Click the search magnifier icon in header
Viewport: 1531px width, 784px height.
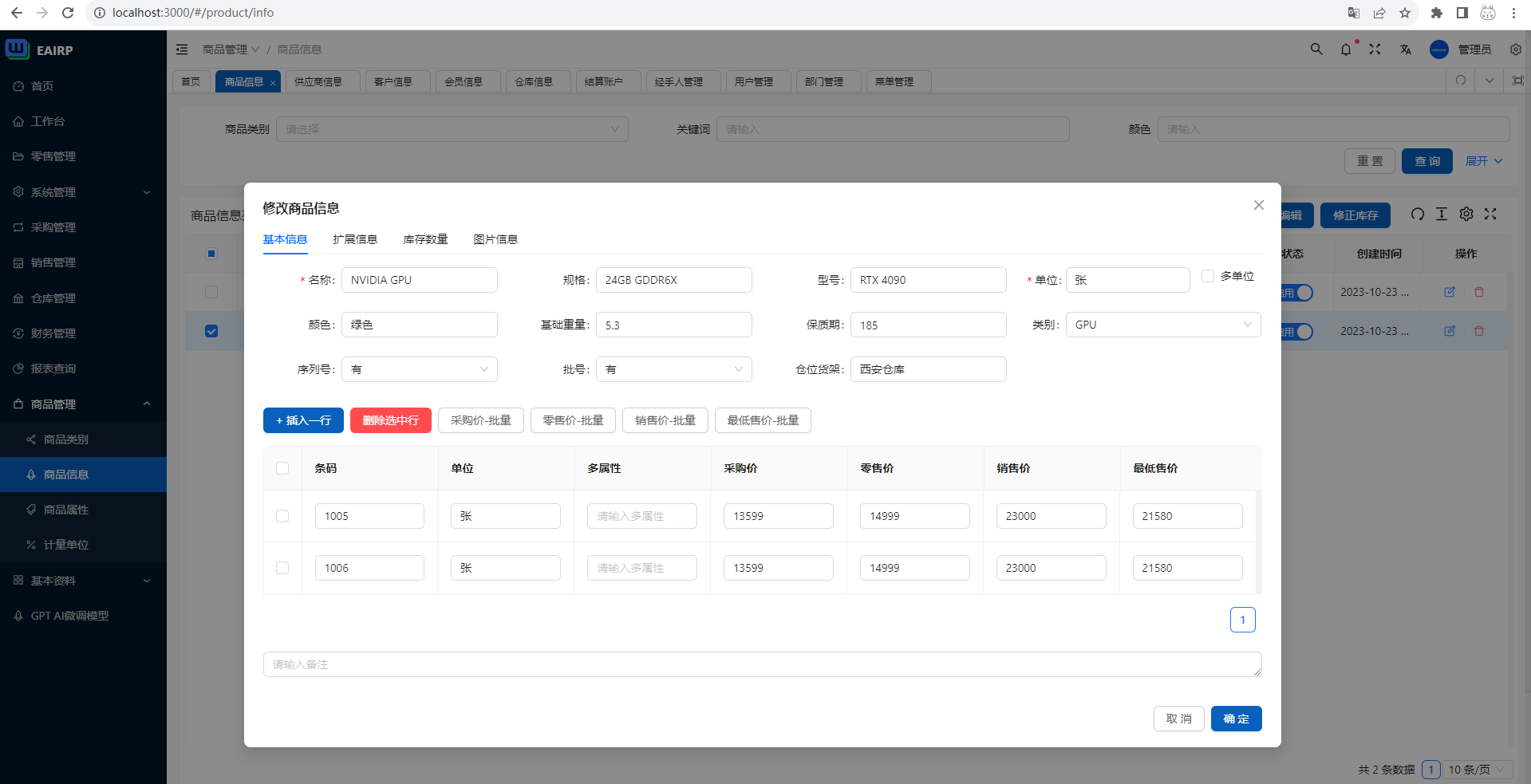pos(1316,49)
